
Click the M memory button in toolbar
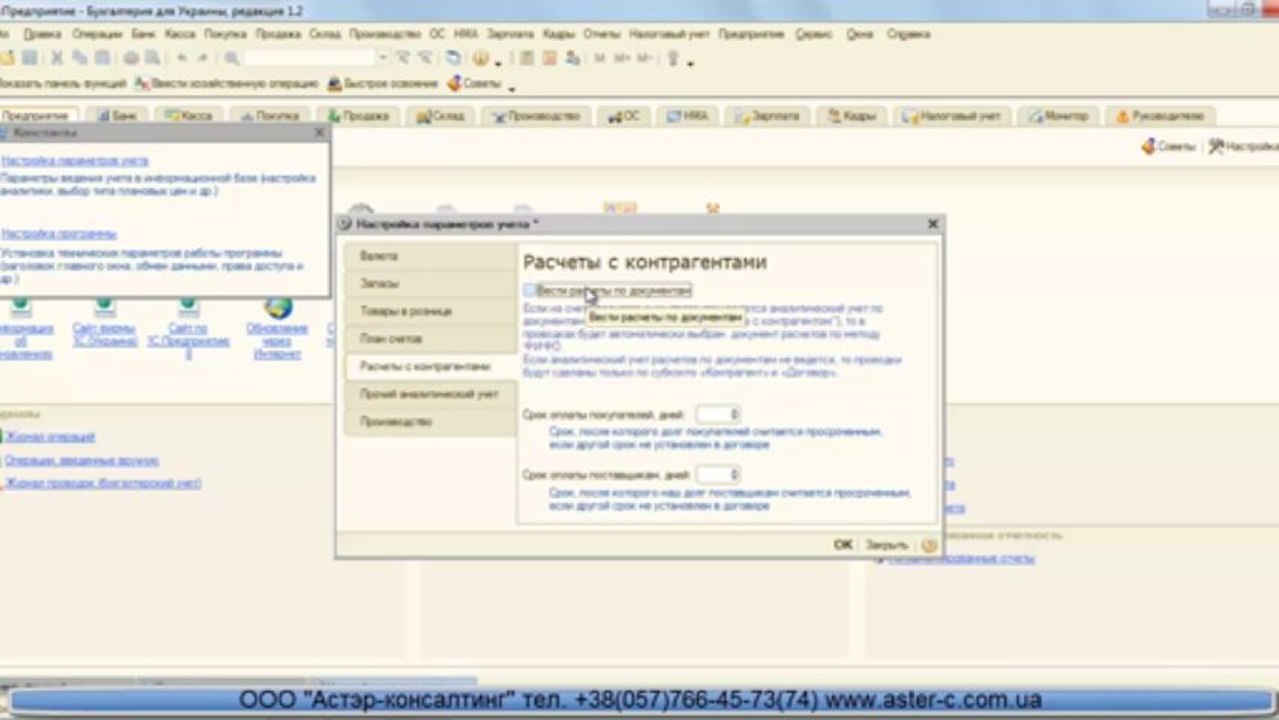click(x=600, y=58)
